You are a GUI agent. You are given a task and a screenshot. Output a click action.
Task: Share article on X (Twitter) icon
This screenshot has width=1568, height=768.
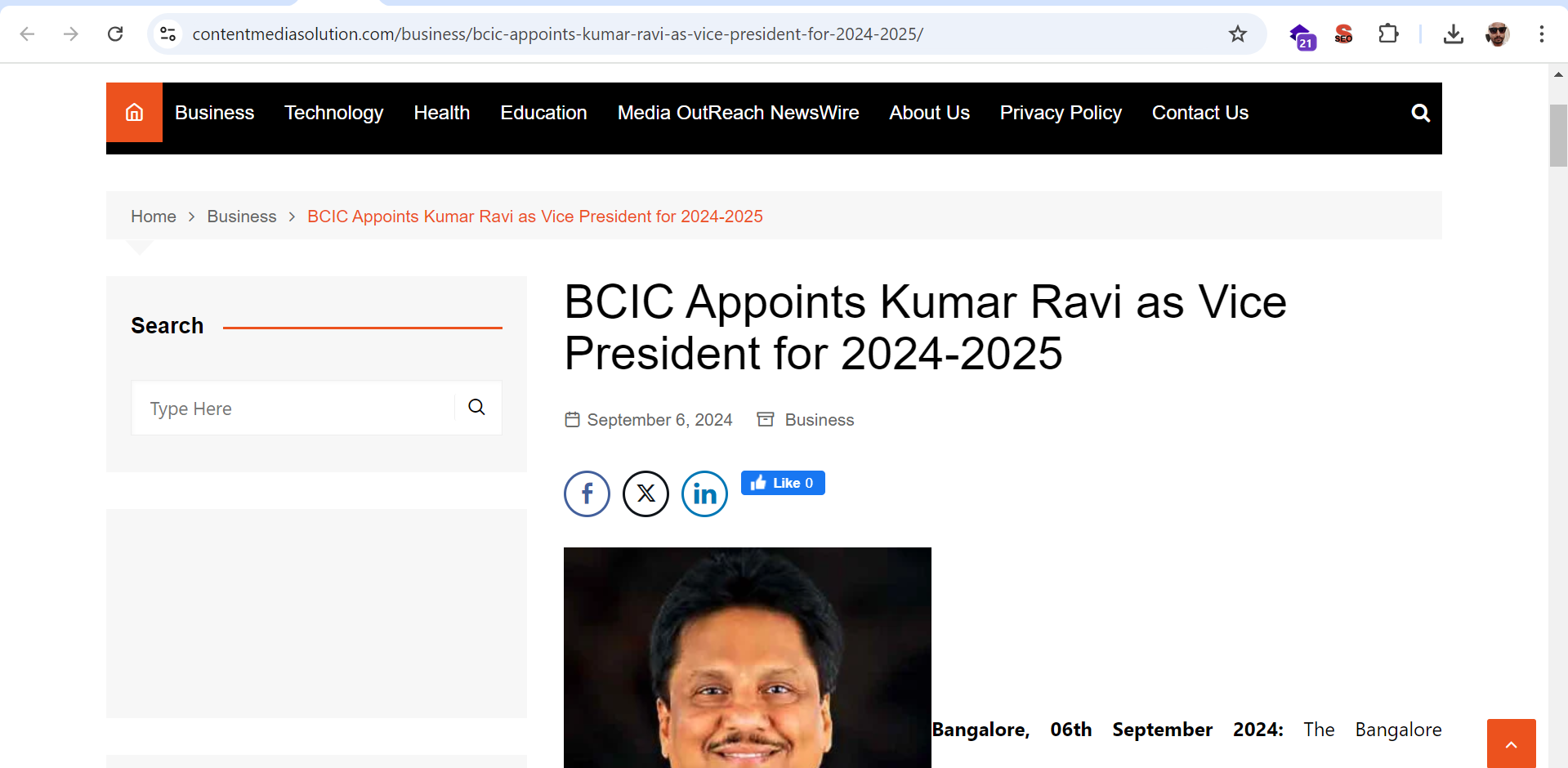pyautogui.click(x=646, y=493)
